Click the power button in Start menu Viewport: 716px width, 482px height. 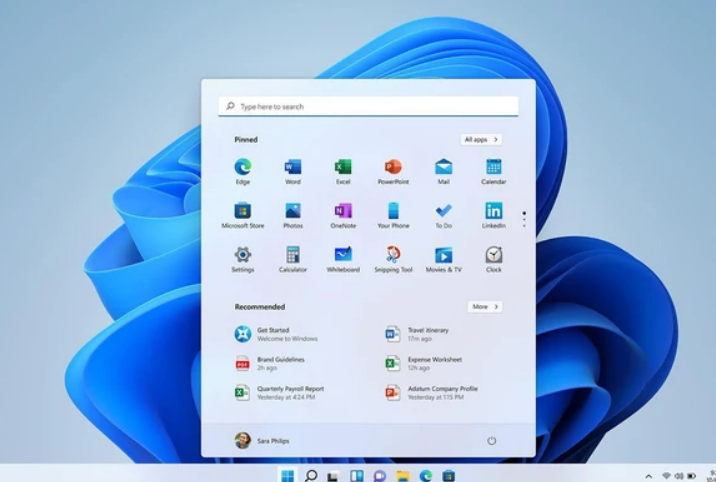click(491, 440)
